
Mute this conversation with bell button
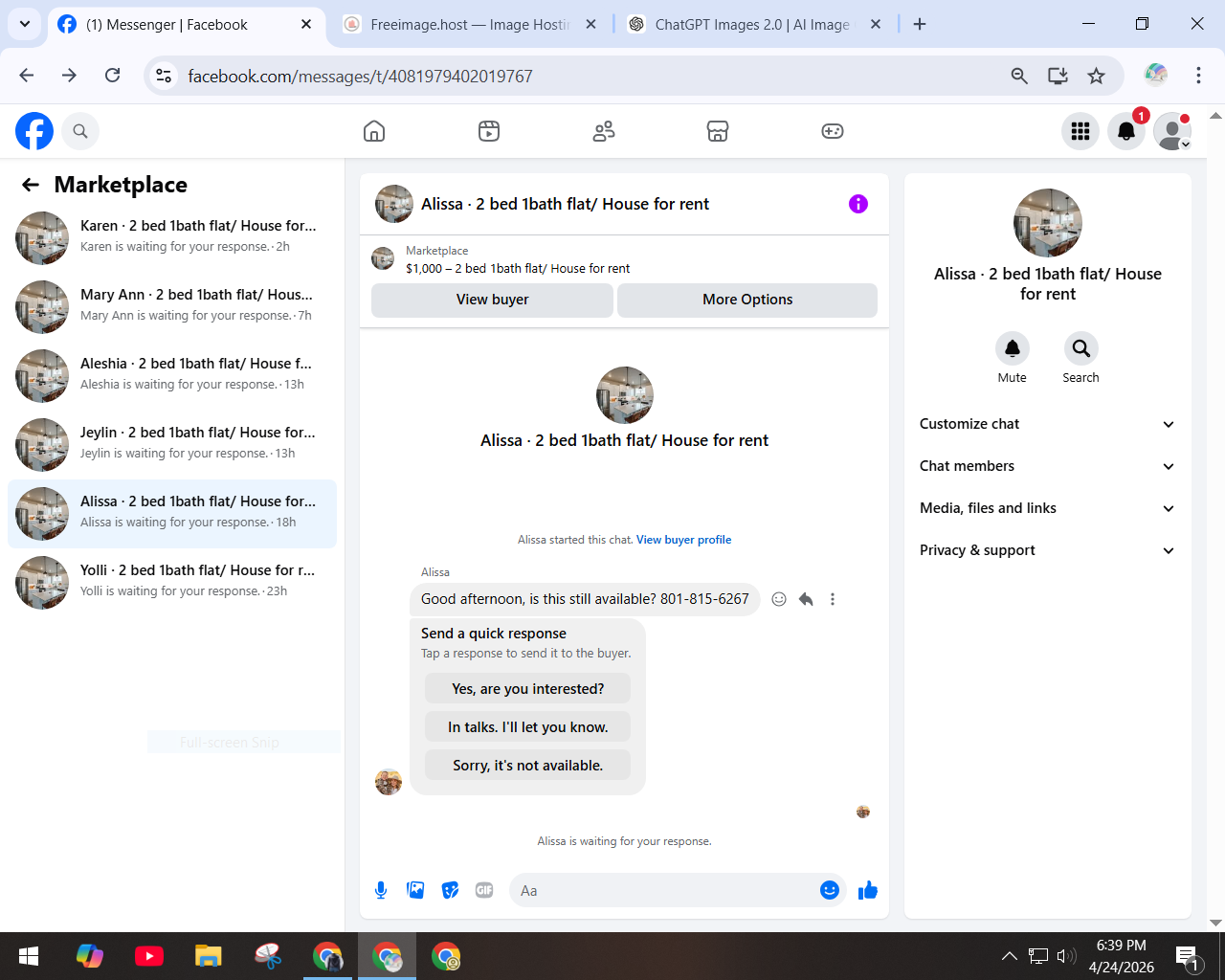click(1013, 348)
